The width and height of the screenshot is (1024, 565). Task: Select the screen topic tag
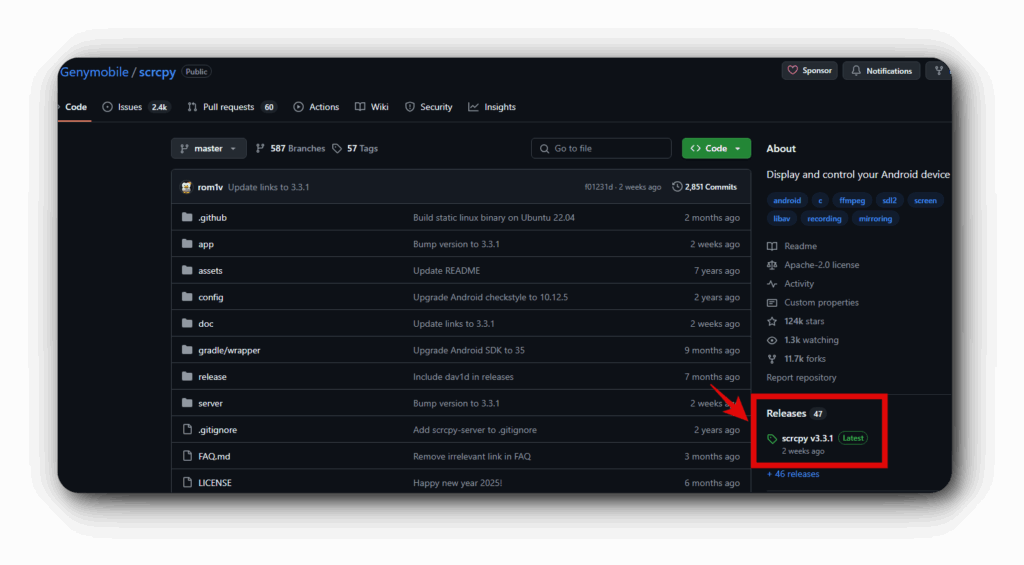tap(925, 201)
